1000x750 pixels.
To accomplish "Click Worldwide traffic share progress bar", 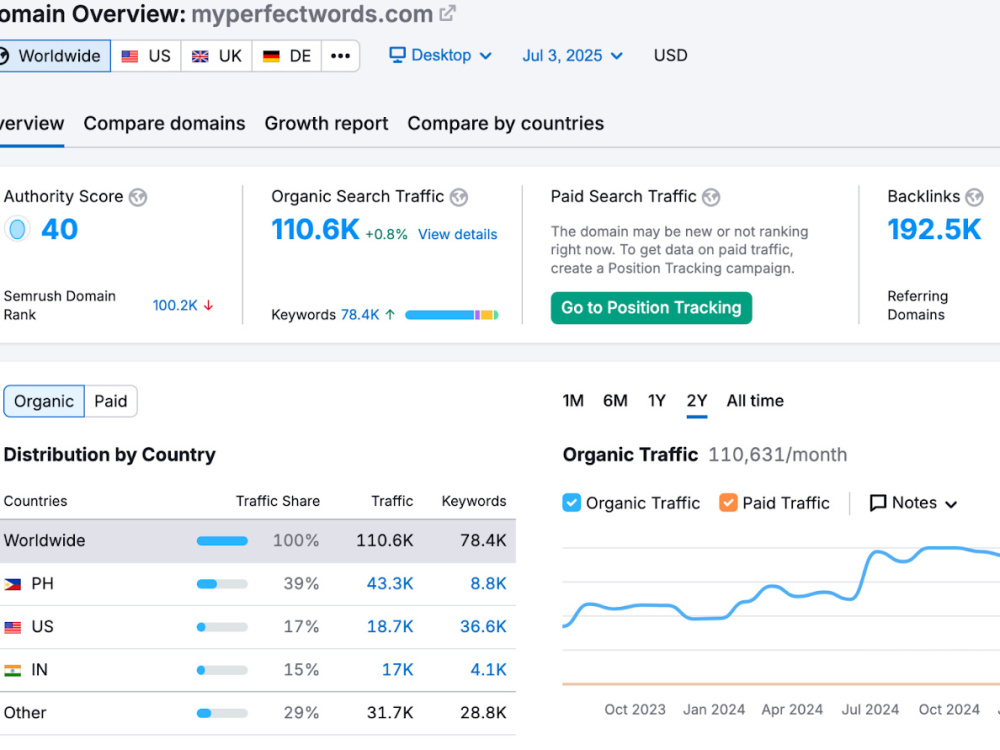I will [x=222, y=541].
